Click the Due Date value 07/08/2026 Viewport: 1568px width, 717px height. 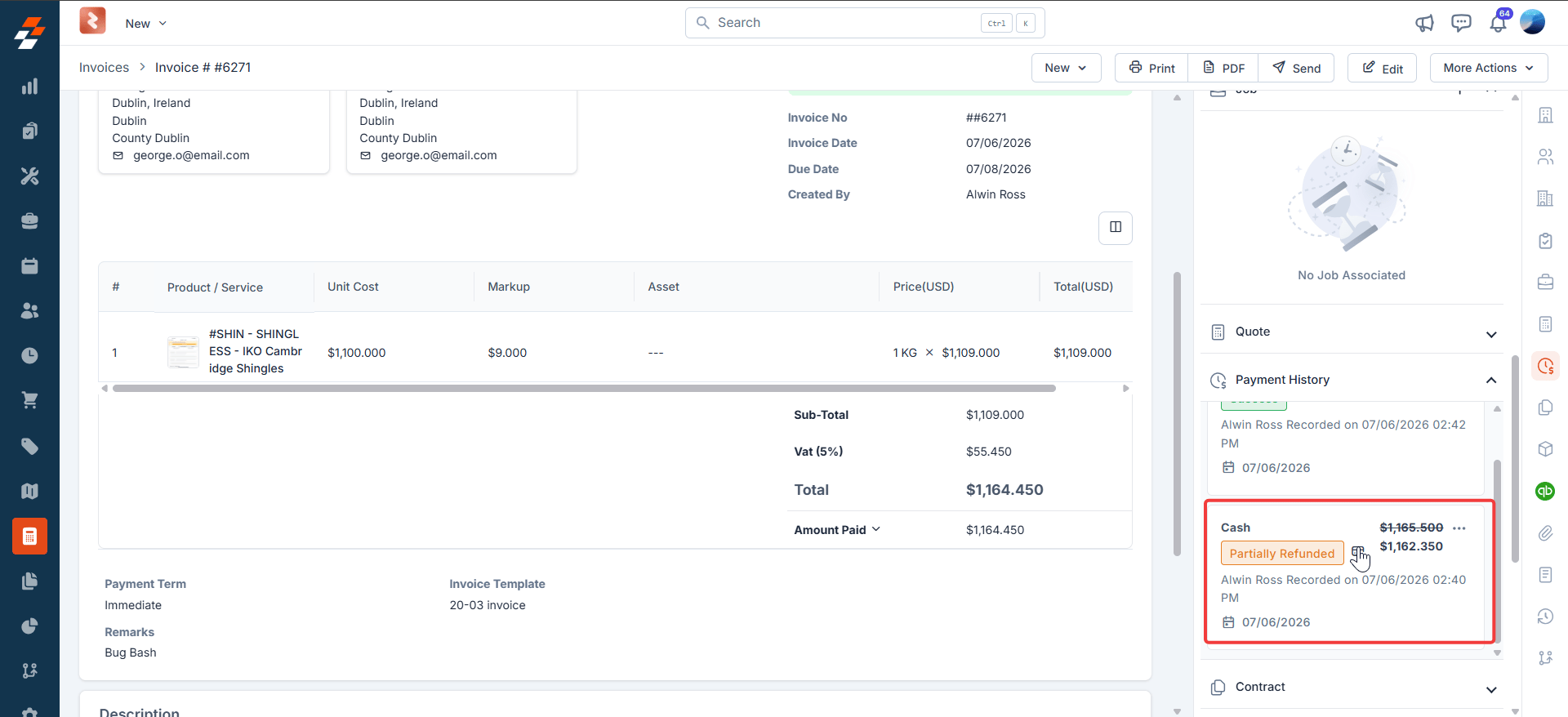coord(998,169)
